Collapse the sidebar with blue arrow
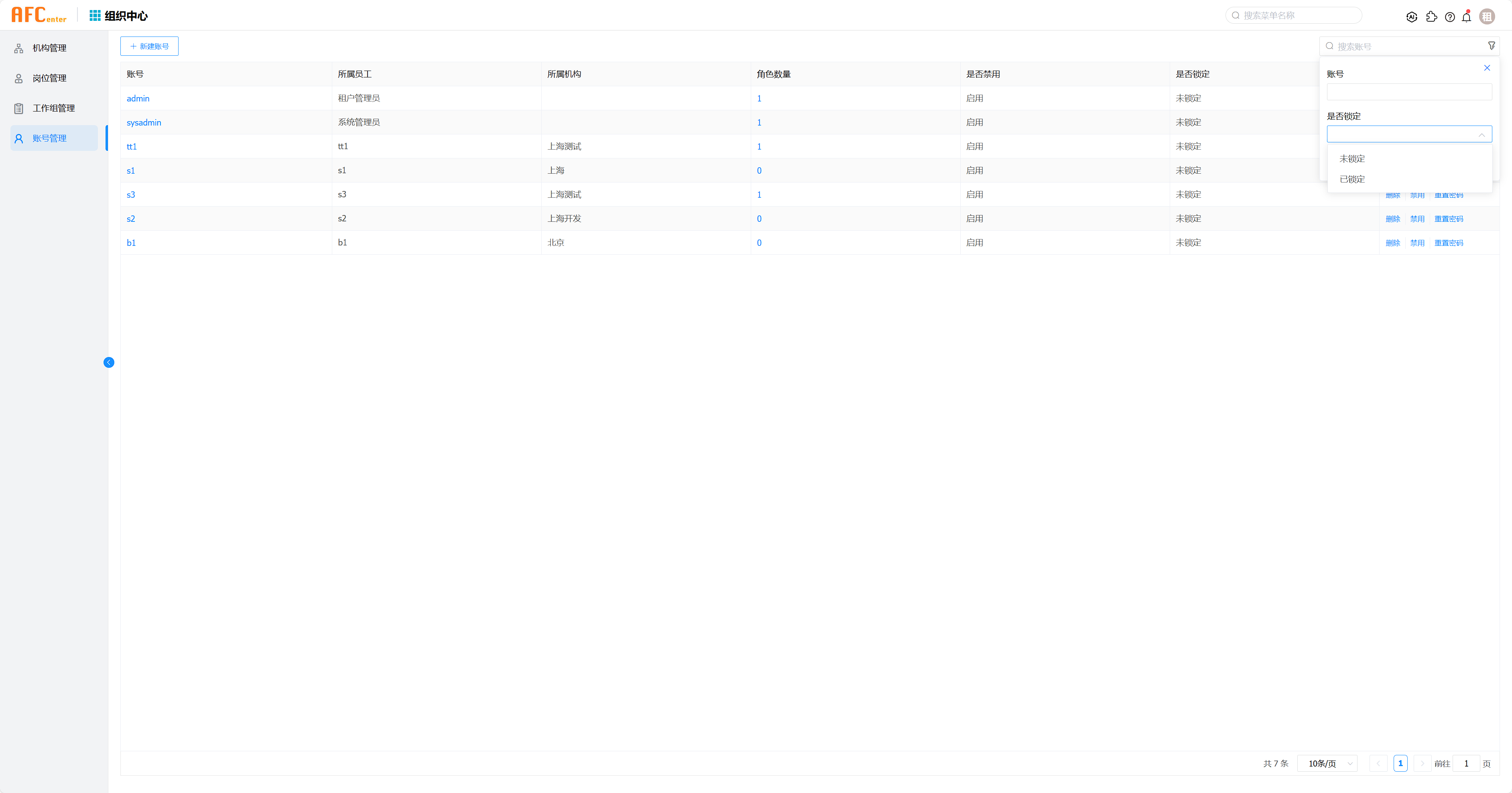The width and height of the screenshot is (1512, 793). 109,363
